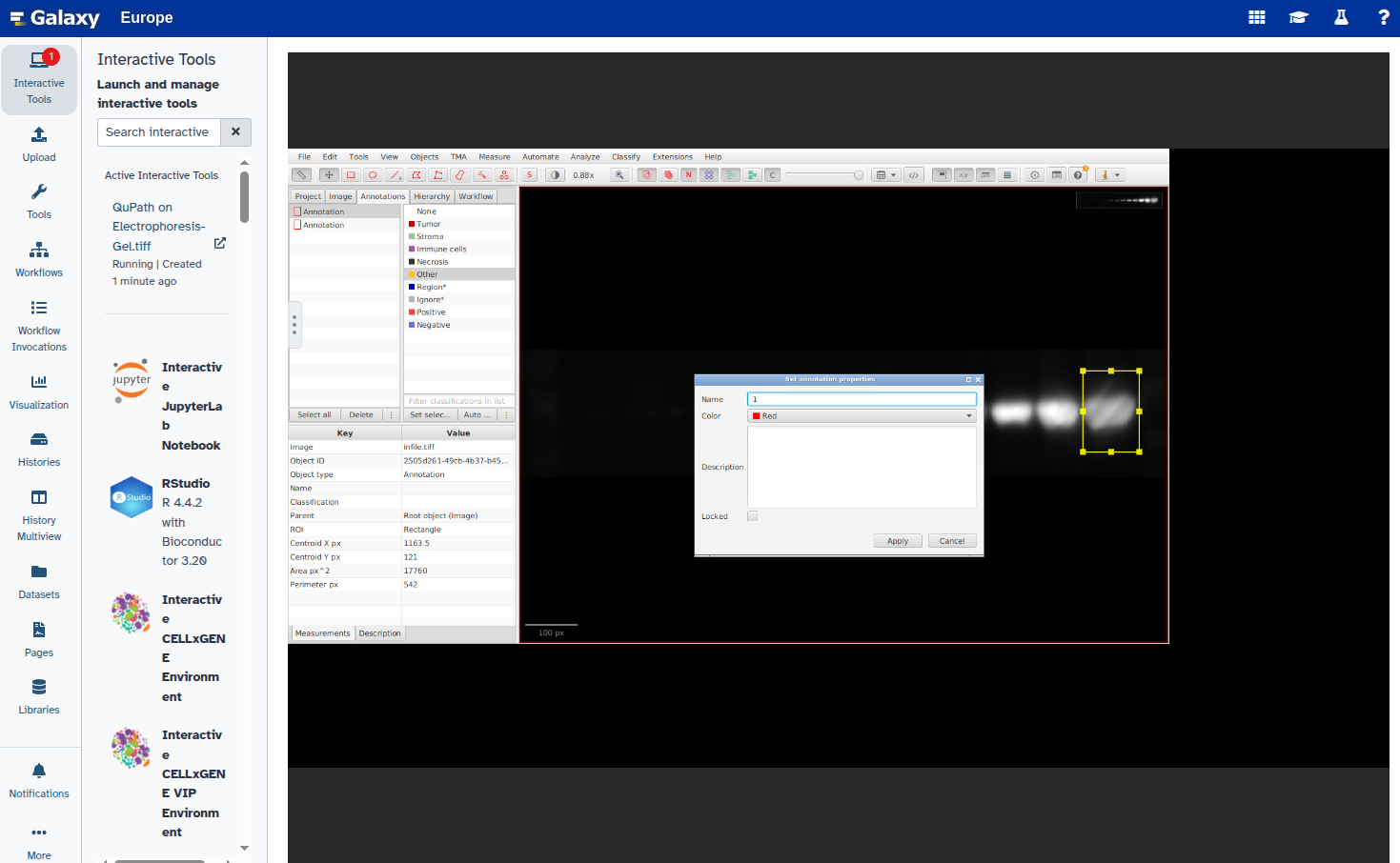Click Cancel in annotation properties dialog
Screen dimensions: 1400x863
tap(952, 541)
